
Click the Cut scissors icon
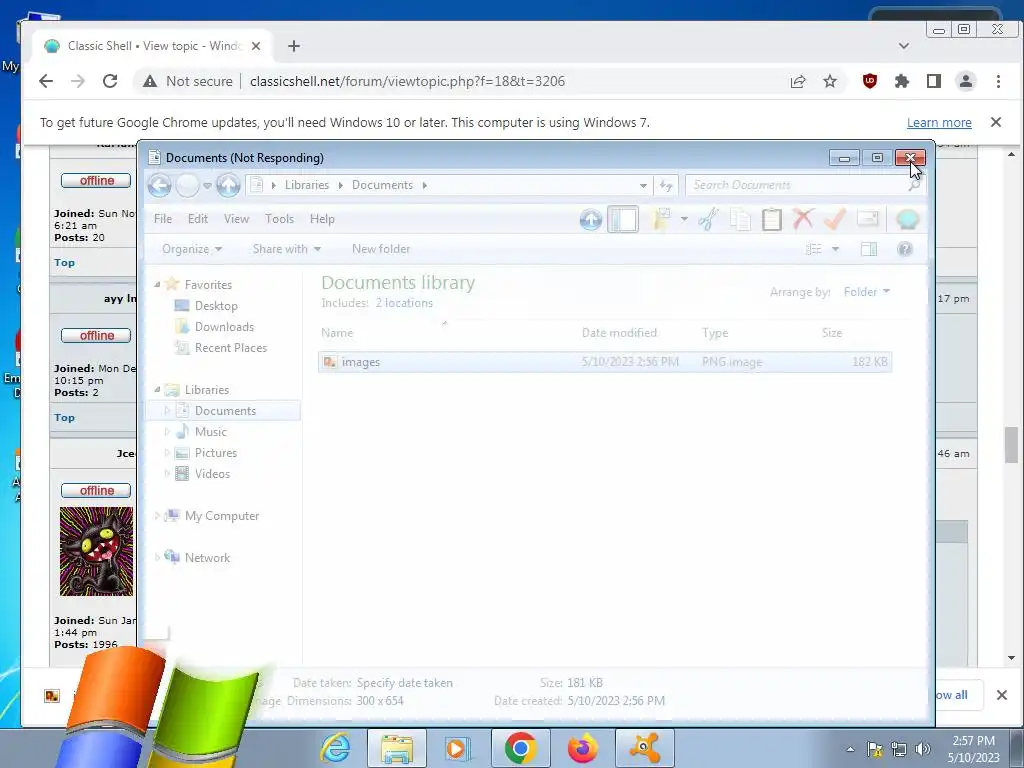(x=709, y=219)
